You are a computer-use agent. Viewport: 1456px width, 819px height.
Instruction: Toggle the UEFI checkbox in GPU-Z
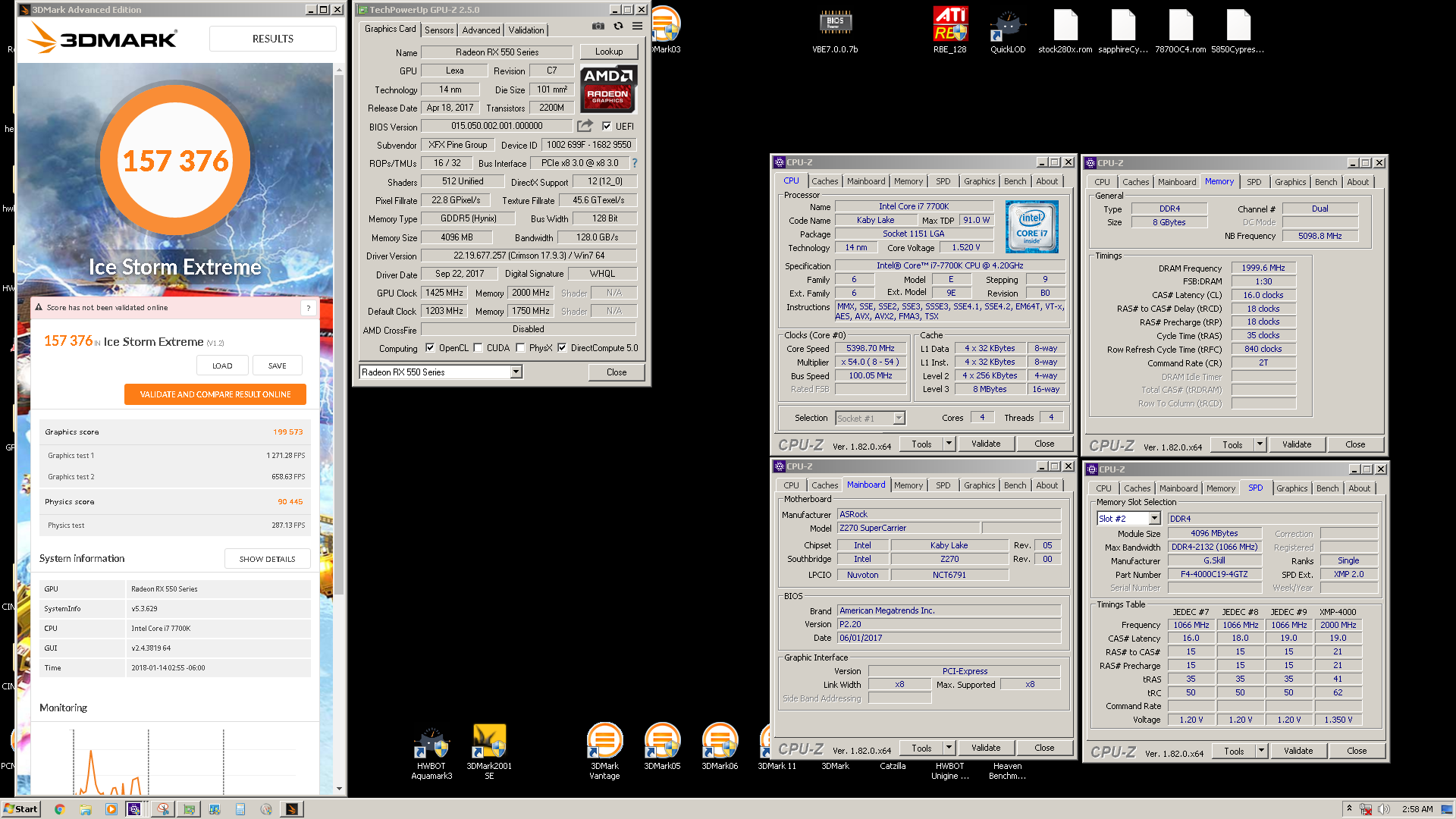click(607, 126)
